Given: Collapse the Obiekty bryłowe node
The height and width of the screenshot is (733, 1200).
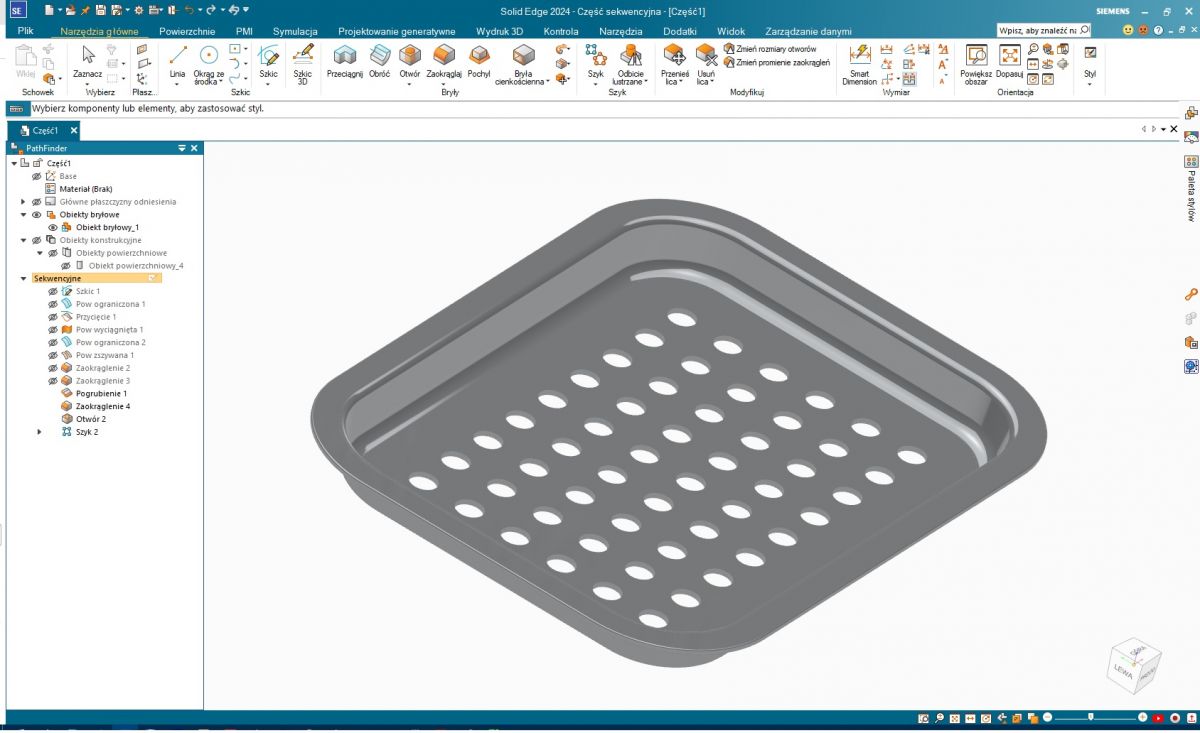Looking at the screenshot, I should coord(23,214).
